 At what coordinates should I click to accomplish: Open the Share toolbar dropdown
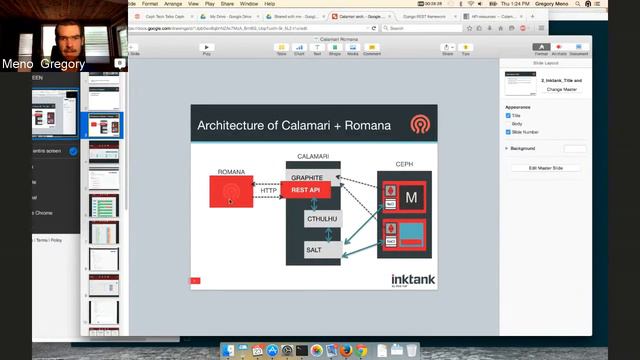[448, 48]
